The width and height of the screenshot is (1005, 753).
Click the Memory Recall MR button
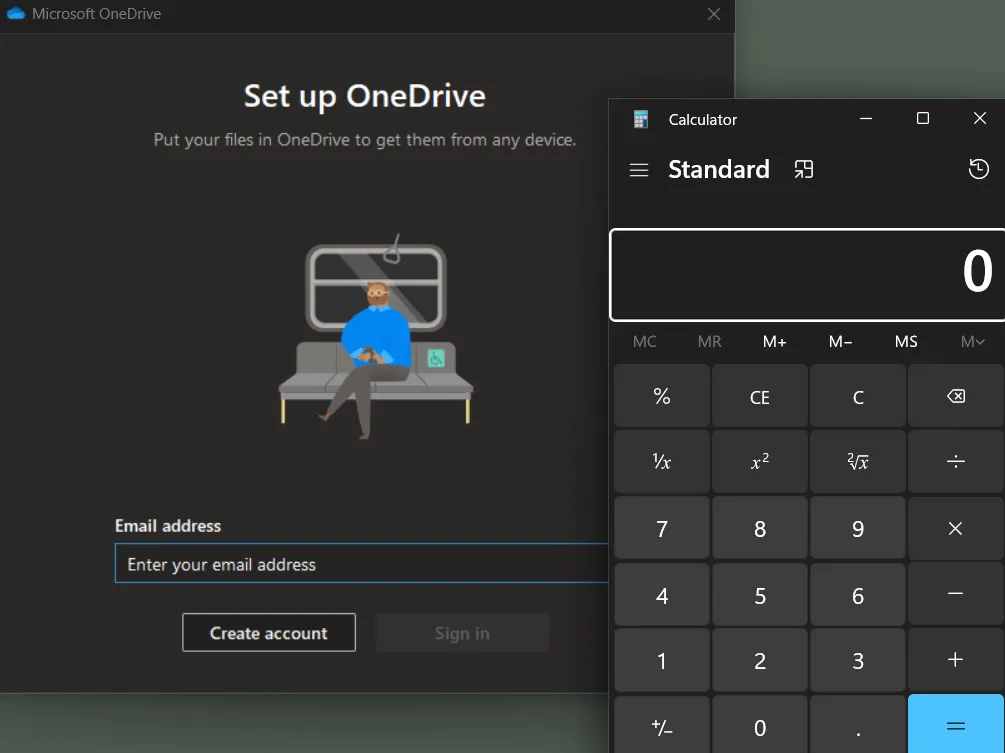710,342
